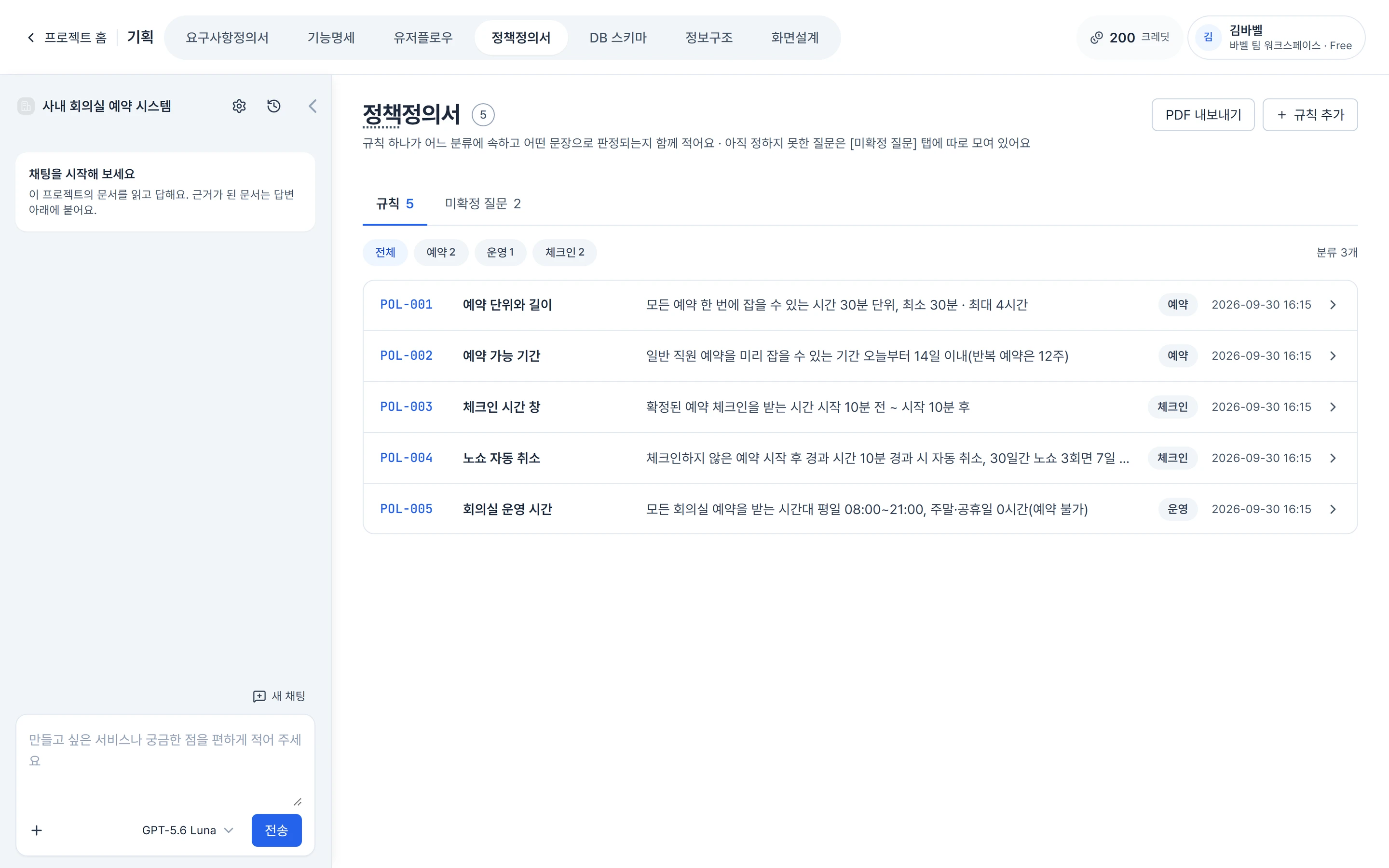
Task: Click the 체크인 시간 창 rule title
Action: coord(502,407)
